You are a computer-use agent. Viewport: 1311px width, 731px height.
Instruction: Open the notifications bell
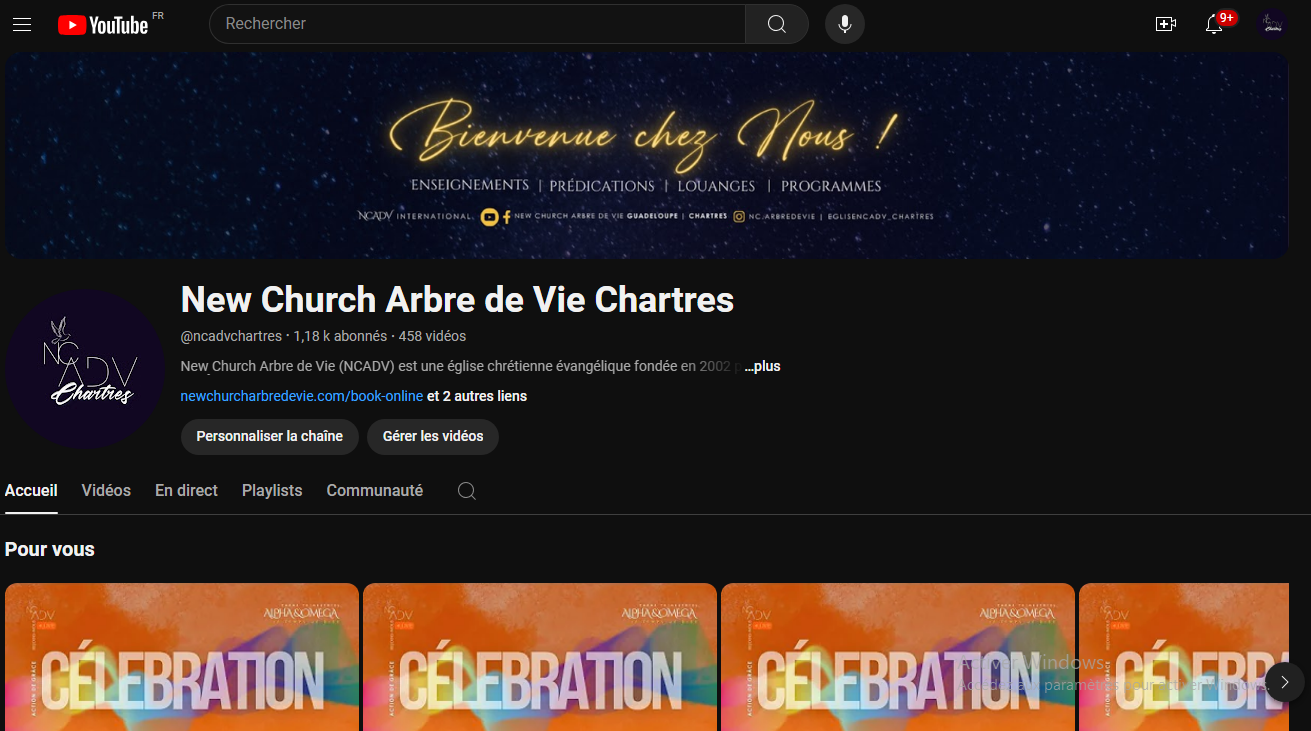[1214, 24]
